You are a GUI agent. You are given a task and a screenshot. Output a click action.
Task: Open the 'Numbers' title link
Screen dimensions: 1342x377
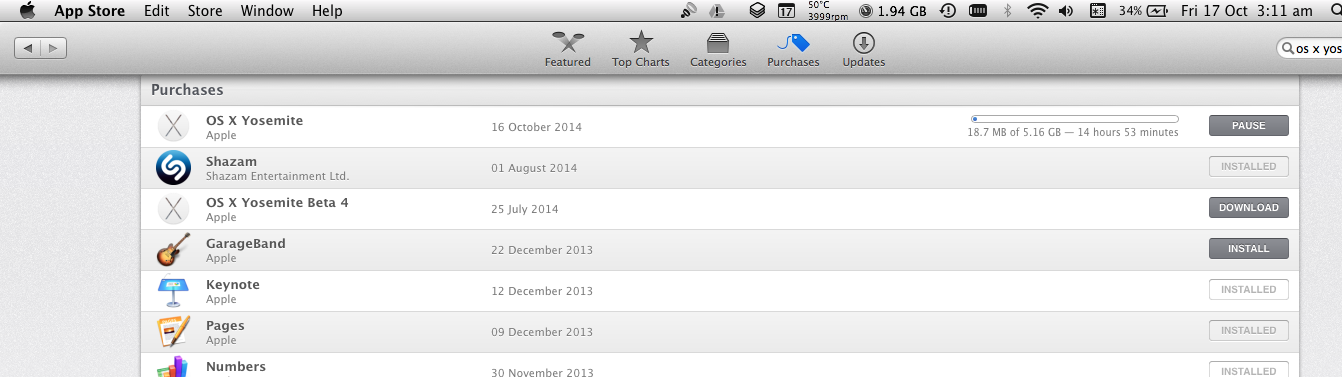[236, 367]
